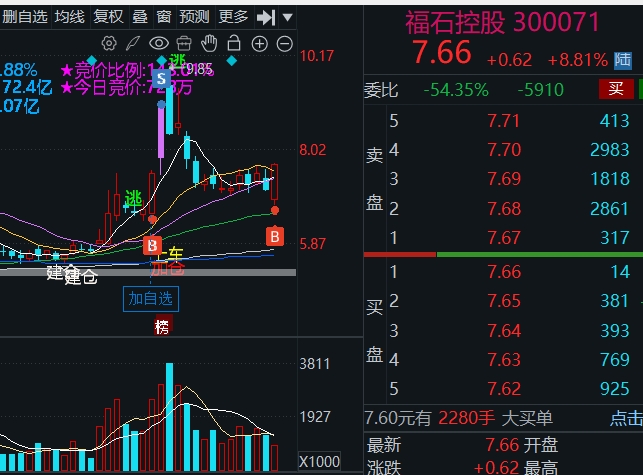Image resolution: width=643 pixels, height=475 pixels.
Task: Select the hand pan tool
Action: pos(209,43)
